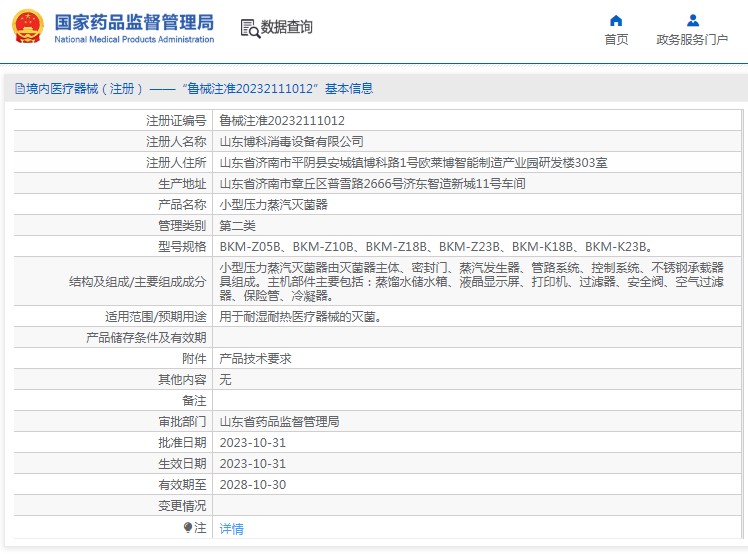The width and height of the screenshot is (748, 554).
Task: Click the 生效日期 row label
Action: [x=182, y=464]
